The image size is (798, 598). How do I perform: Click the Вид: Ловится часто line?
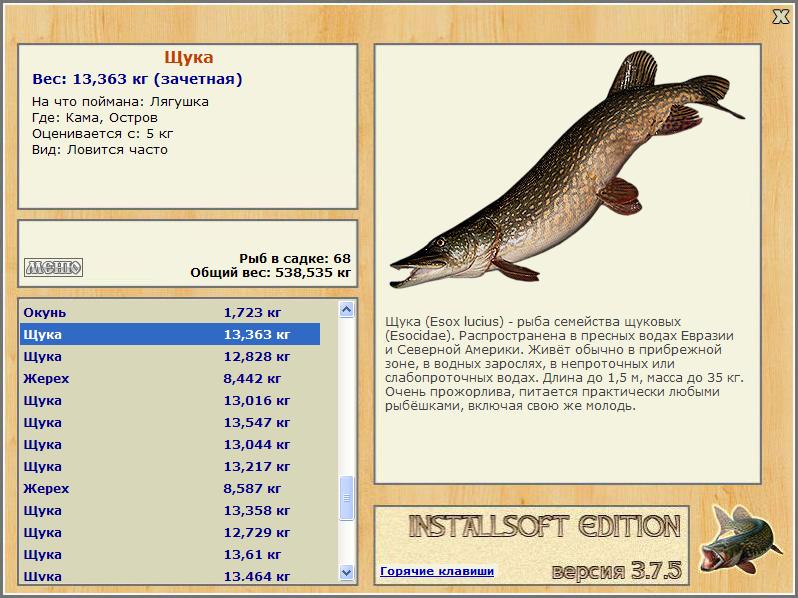pyautogui.click(x=100, y=150)
